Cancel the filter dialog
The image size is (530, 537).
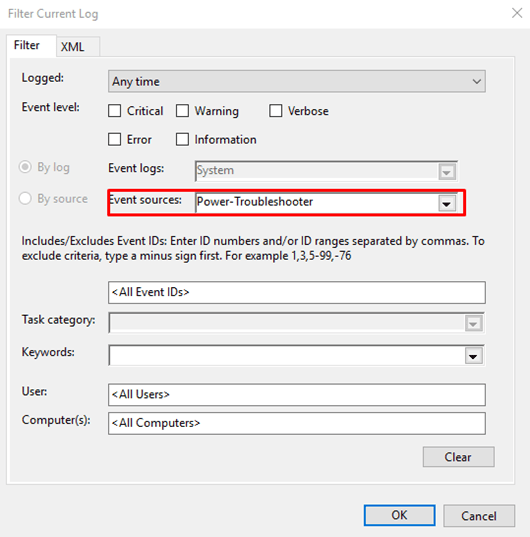[x=479, y=515]
